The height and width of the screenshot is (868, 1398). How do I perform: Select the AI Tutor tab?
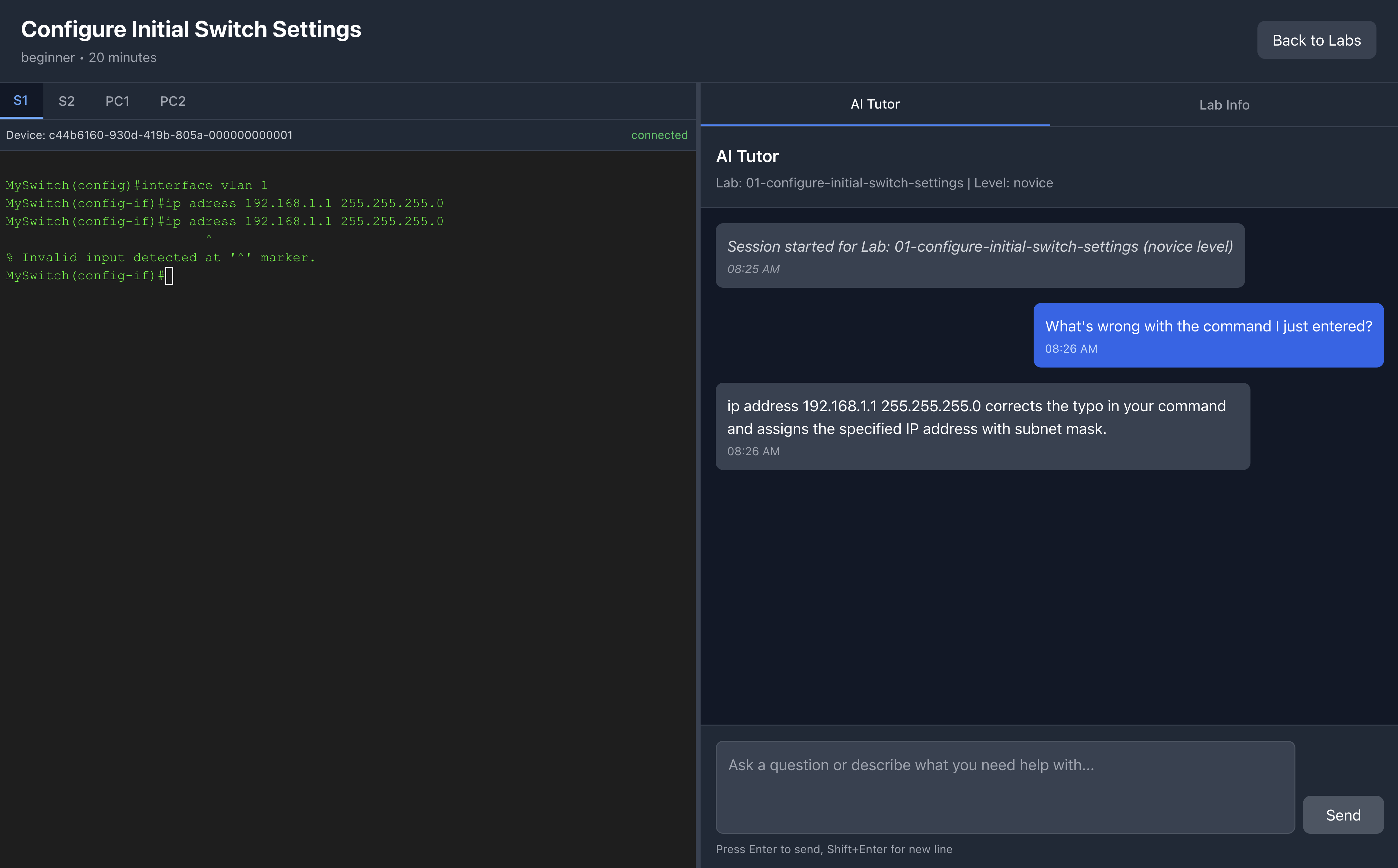(x=874, y=104)
